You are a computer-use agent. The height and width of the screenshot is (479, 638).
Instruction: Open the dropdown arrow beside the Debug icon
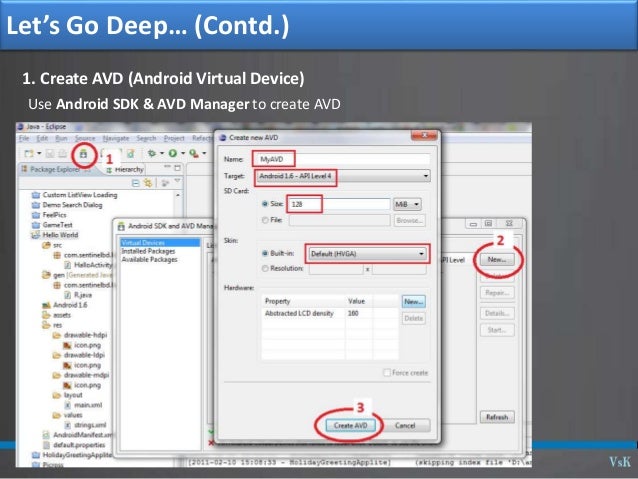(162, 153)
